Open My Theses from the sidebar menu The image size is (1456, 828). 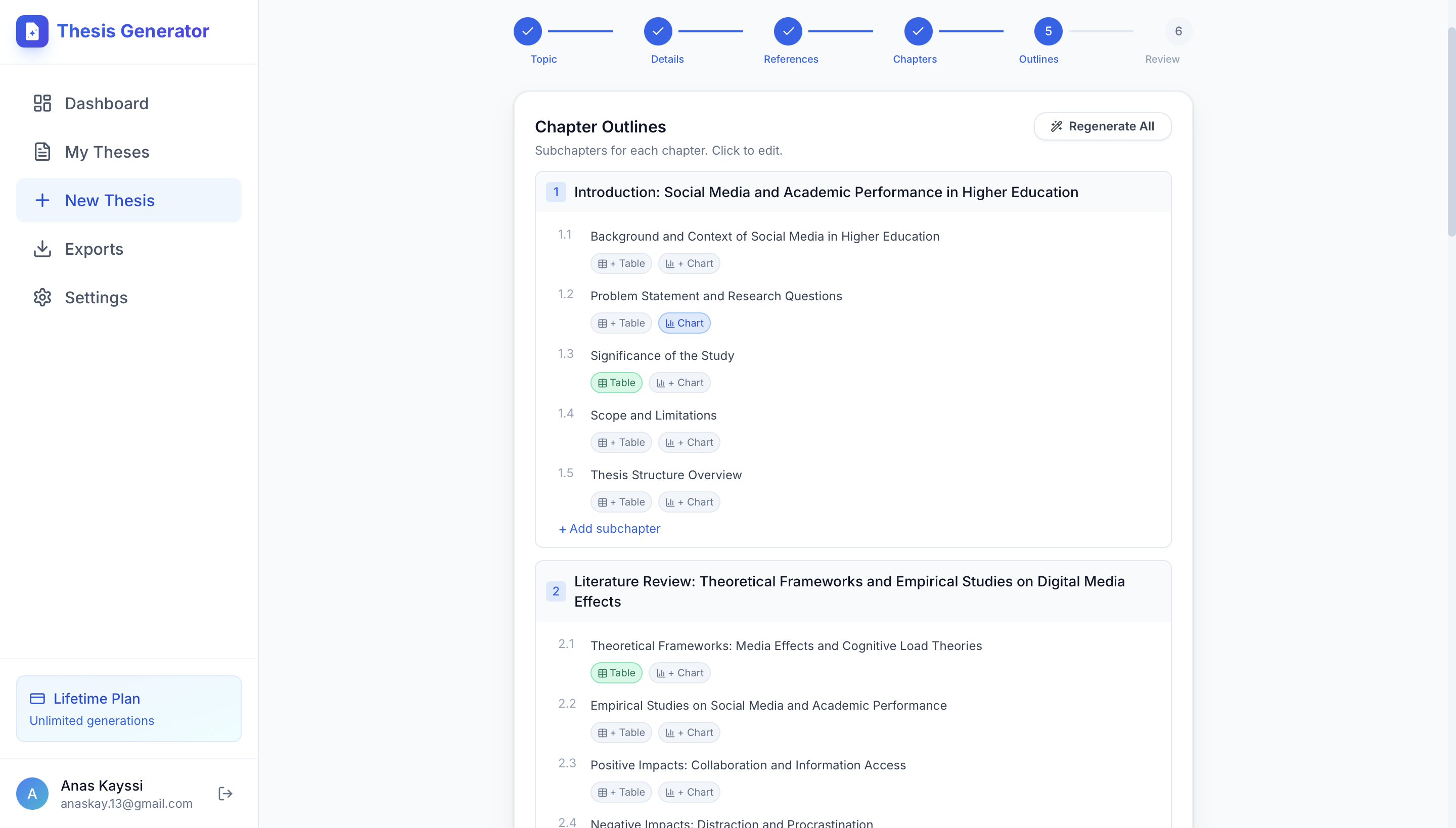coord(106,152)
